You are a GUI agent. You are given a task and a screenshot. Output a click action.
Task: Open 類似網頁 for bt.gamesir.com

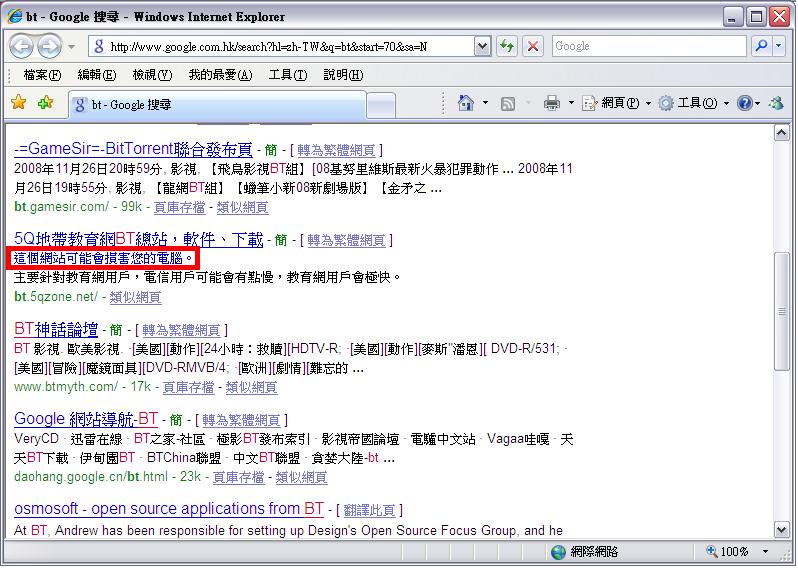(x=243, y=208)
